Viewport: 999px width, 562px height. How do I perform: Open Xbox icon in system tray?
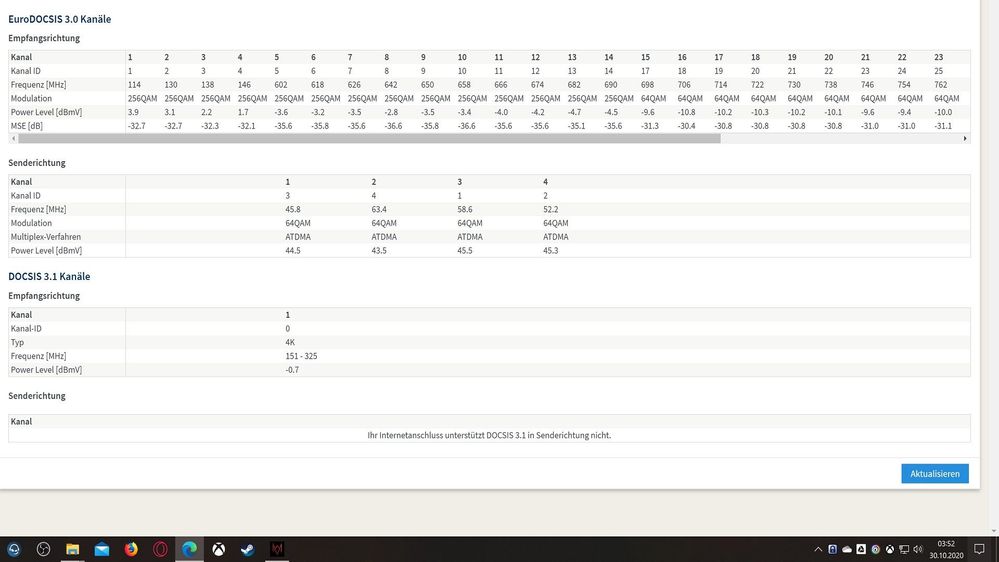click(x=889, y=549)
